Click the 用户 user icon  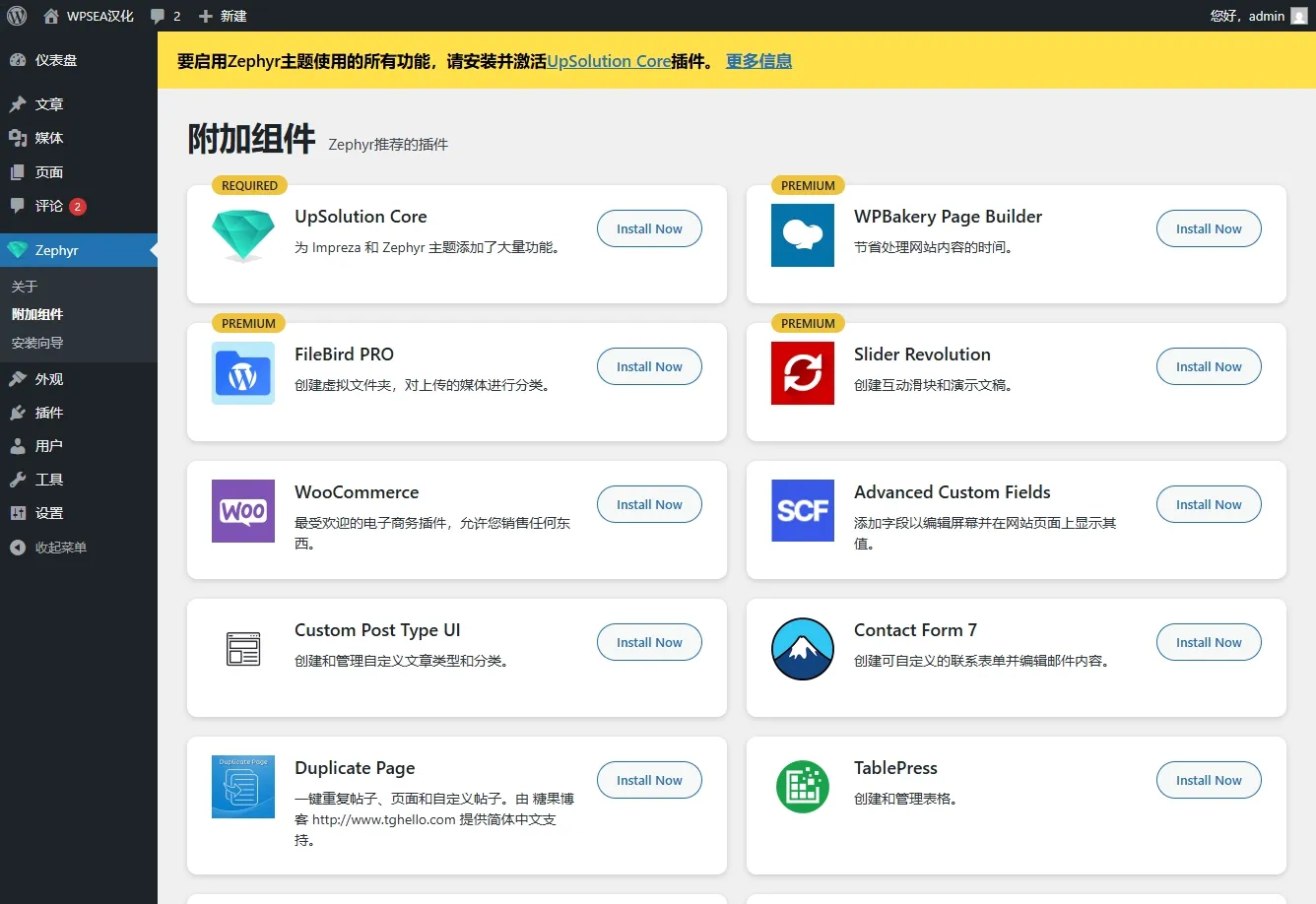point(18,446)
